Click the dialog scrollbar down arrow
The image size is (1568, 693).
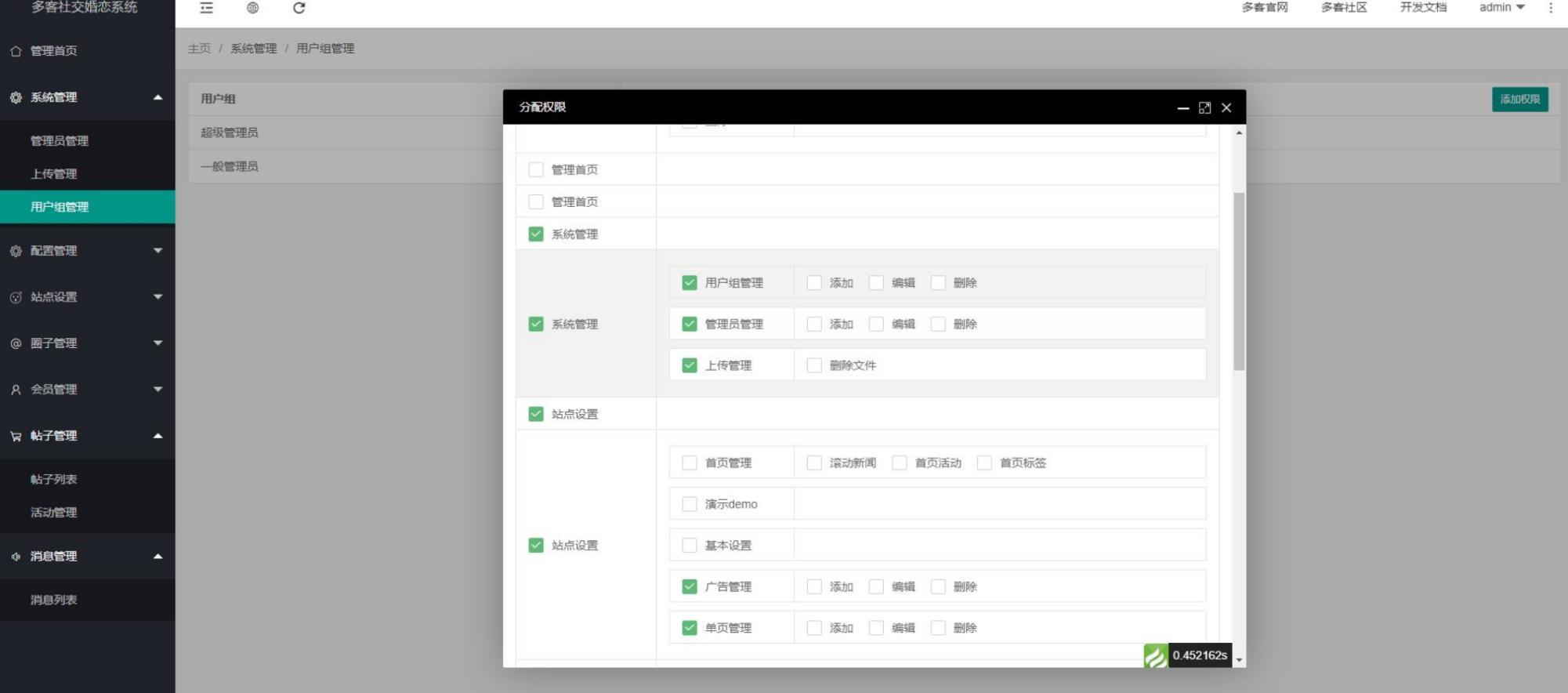pyautogui.click(x=1239, y=661)
